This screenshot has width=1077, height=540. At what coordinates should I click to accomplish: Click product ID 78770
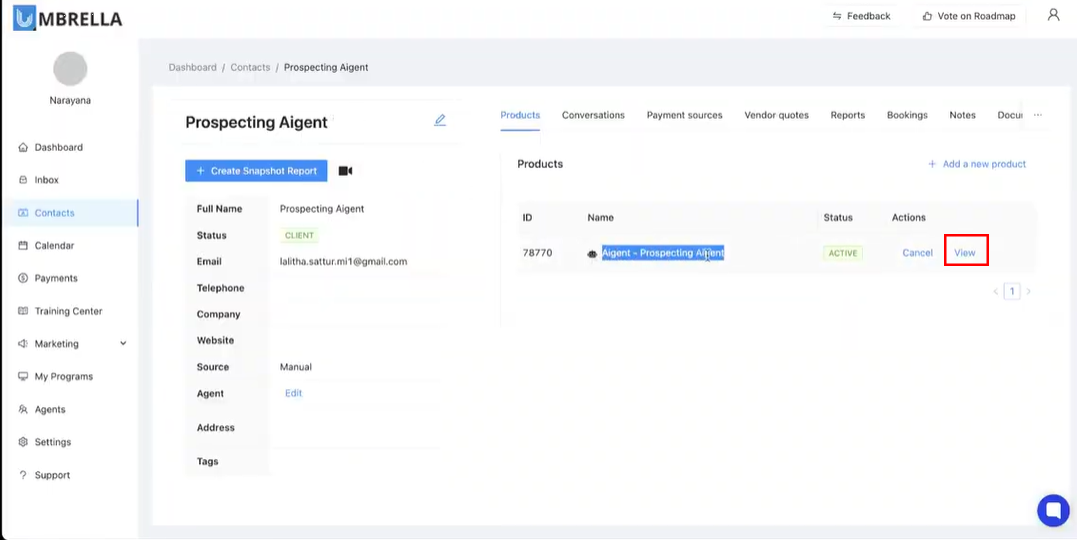(x=537, y=253)
